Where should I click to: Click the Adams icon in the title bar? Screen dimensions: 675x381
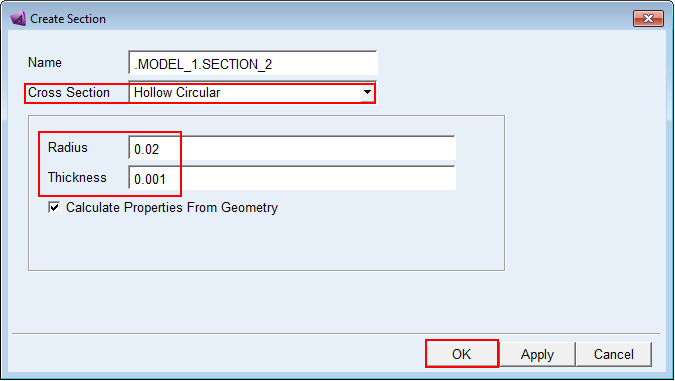pyautogui.click(x=18, y=19)
